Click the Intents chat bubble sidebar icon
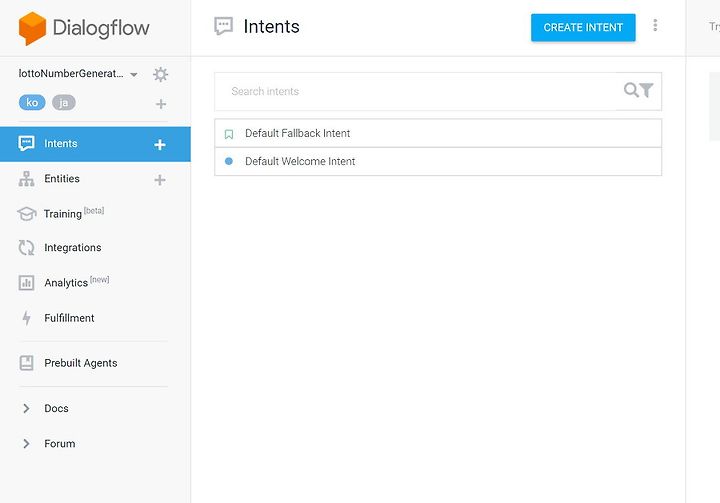 (26, 143)
